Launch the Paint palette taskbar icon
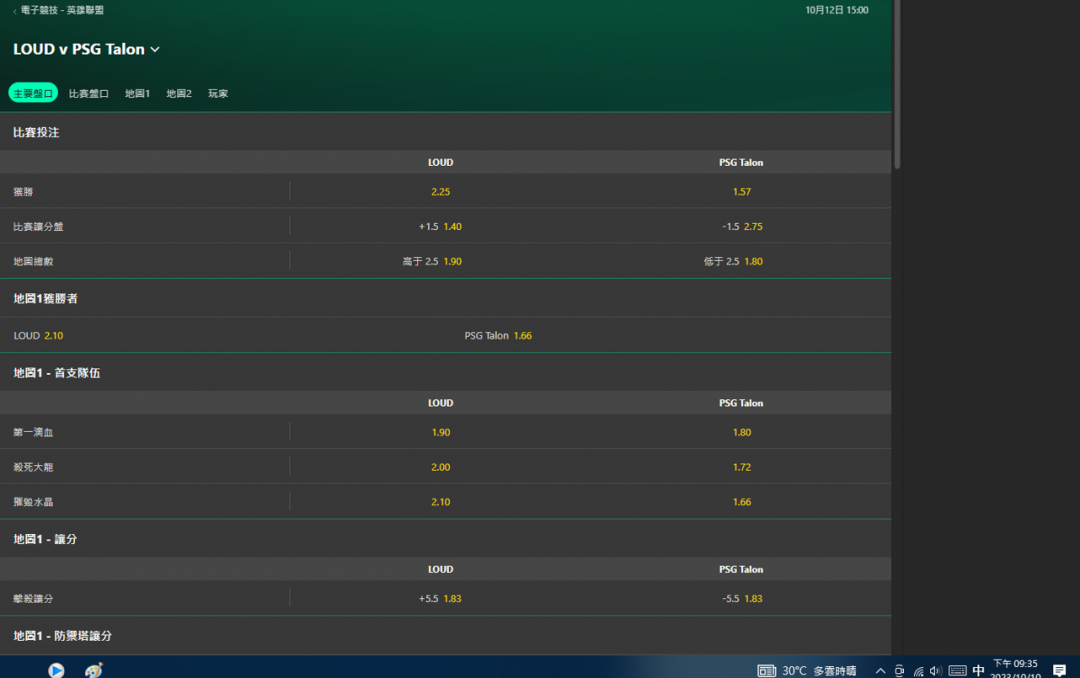This screenshot has height=678, width=1080. 94,670
